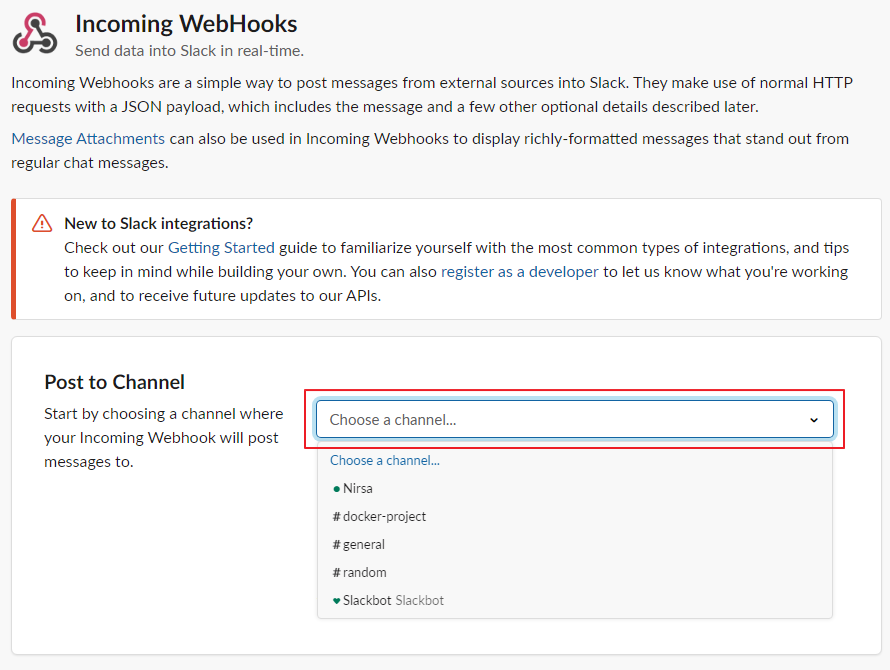Viewport: 890px width, 670px height.
Task: Select Nirsa from the channel list
Action: coord(574,488)
